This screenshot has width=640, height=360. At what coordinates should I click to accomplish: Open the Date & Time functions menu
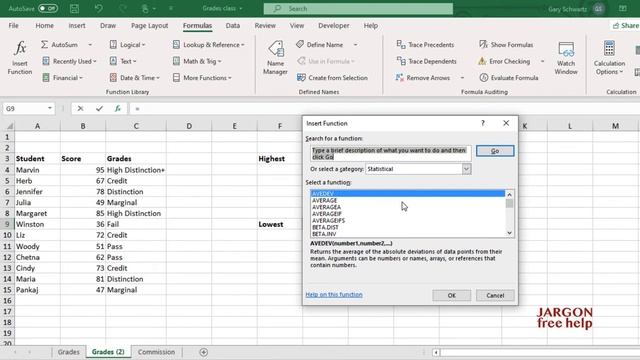[x=135, y=78]
